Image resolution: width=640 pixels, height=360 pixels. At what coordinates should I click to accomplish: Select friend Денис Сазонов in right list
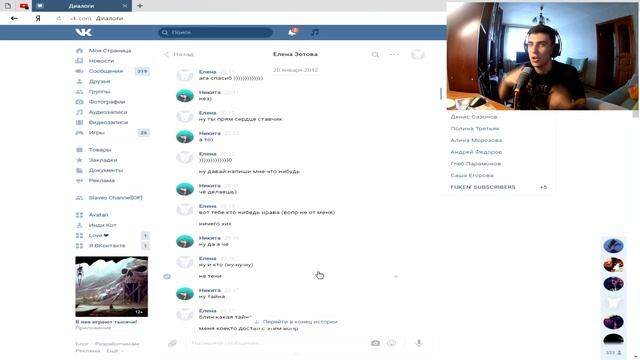point(474,117)
